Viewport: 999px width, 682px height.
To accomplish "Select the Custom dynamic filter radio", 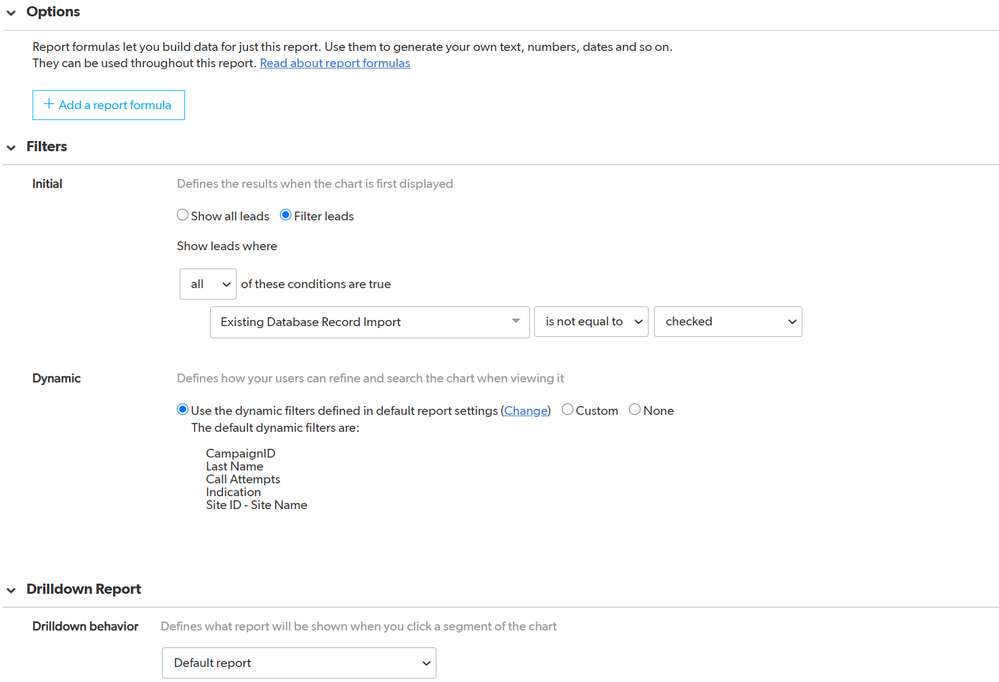I will coord(567,409).
